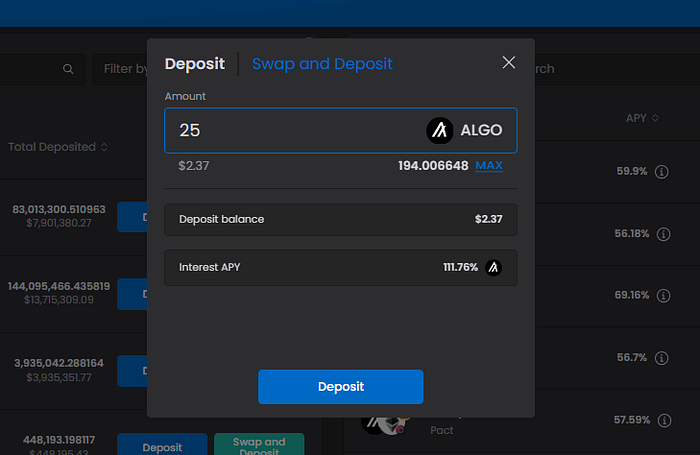This screenshot has height=455, width=700.
Task: Click the 69.16% APY value
Action: pos(632,295)
